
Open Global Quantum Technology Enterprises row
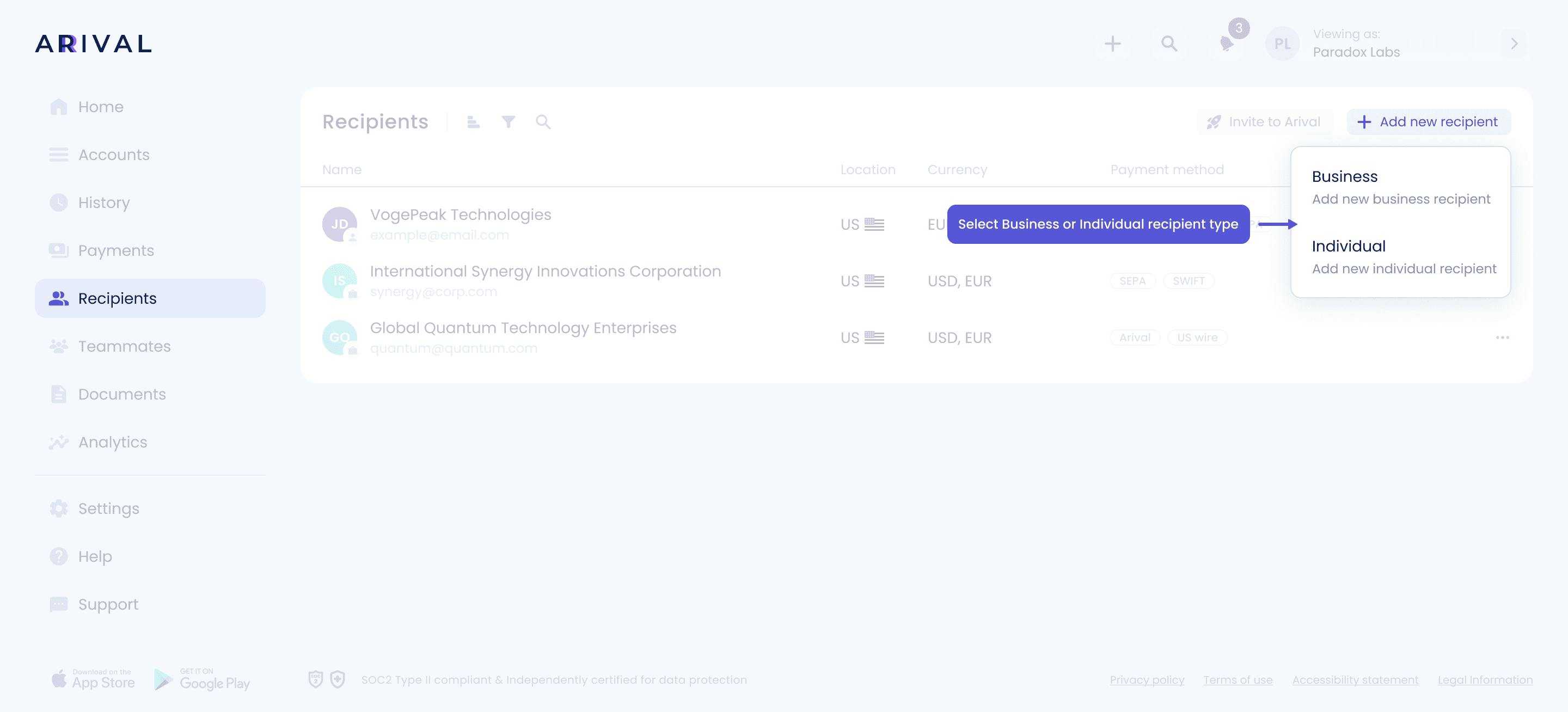916,337
